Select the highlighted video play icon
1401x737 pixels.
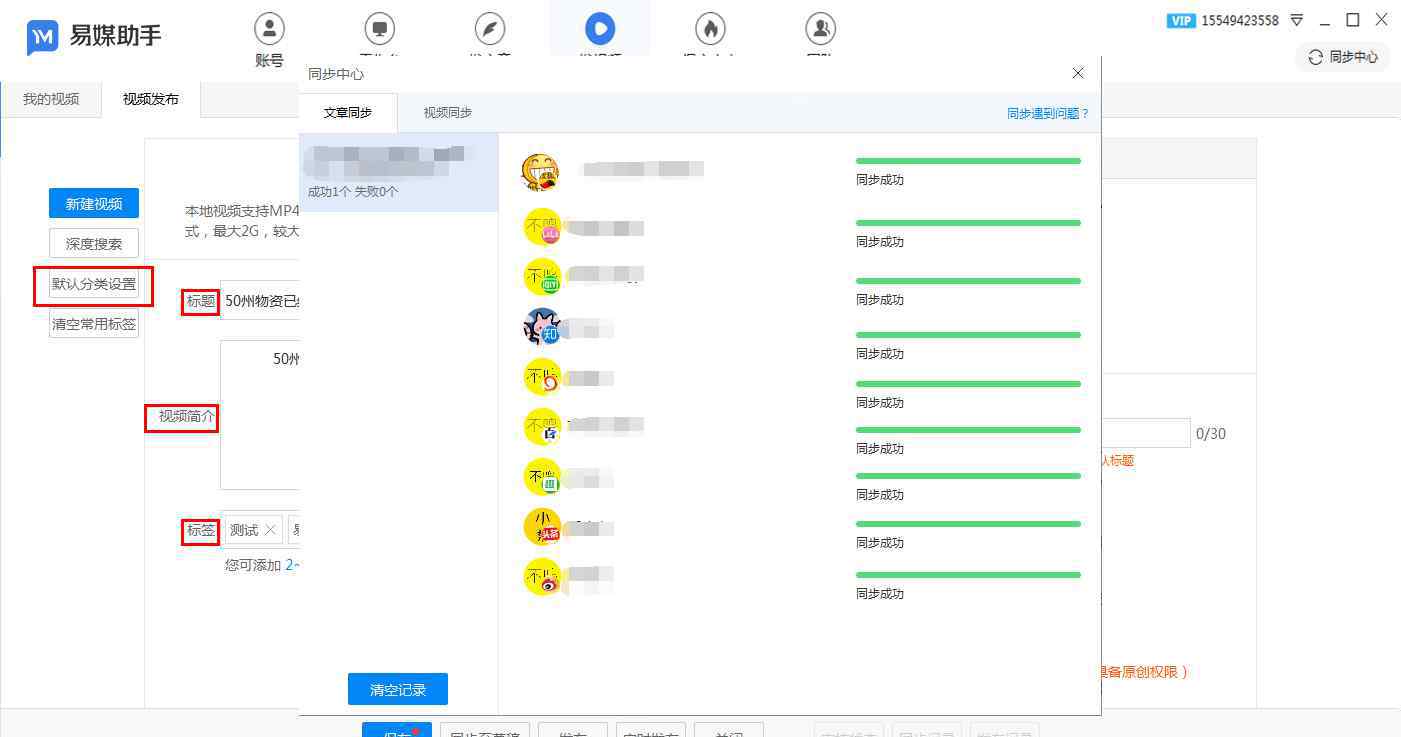[x=599, y=28]
